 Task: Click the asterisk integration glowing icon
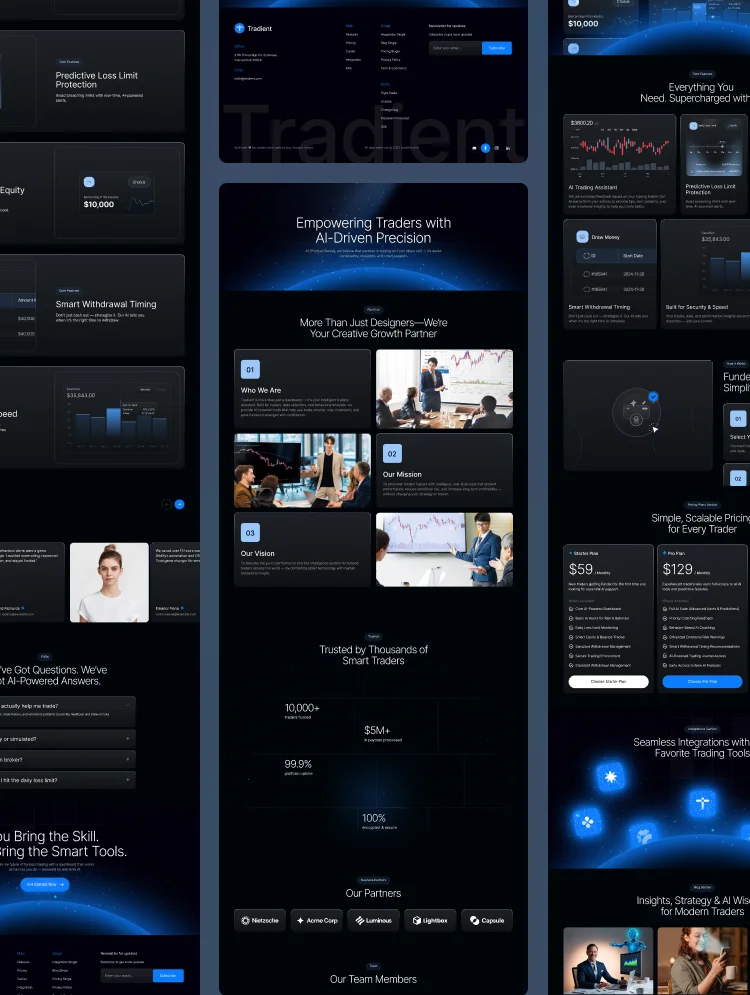tap(610, 777)
